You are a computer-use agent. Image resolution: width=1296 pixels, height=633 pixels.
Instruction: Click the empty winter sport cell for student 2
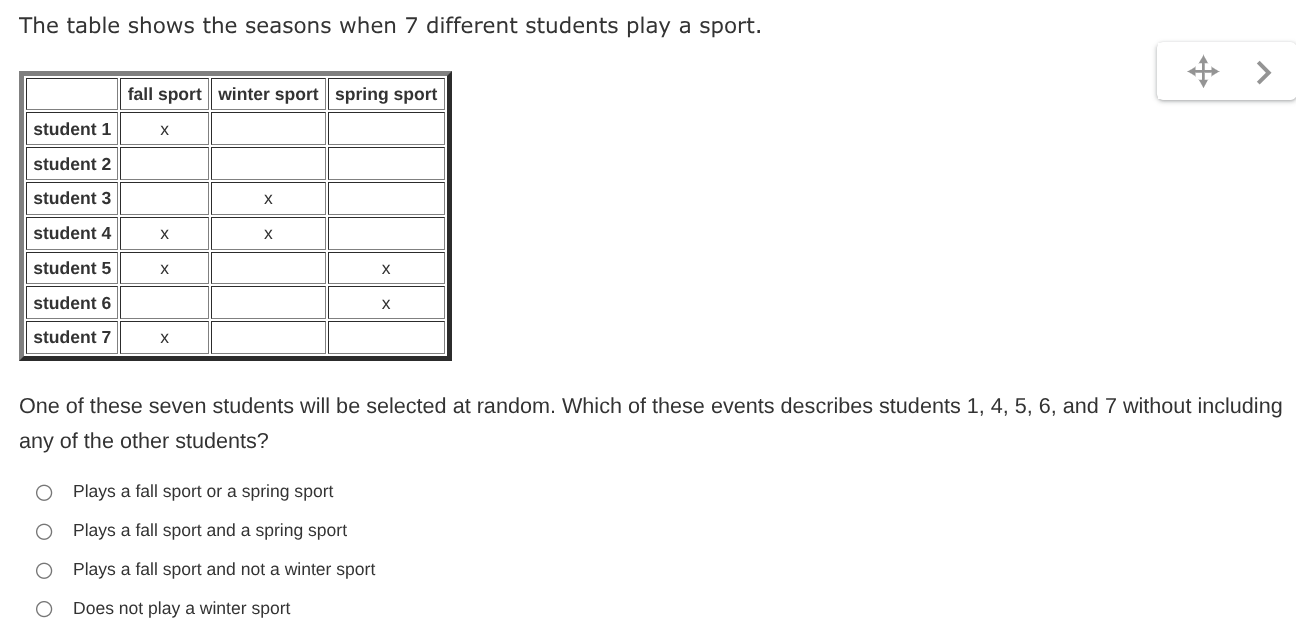coord(267,164)
